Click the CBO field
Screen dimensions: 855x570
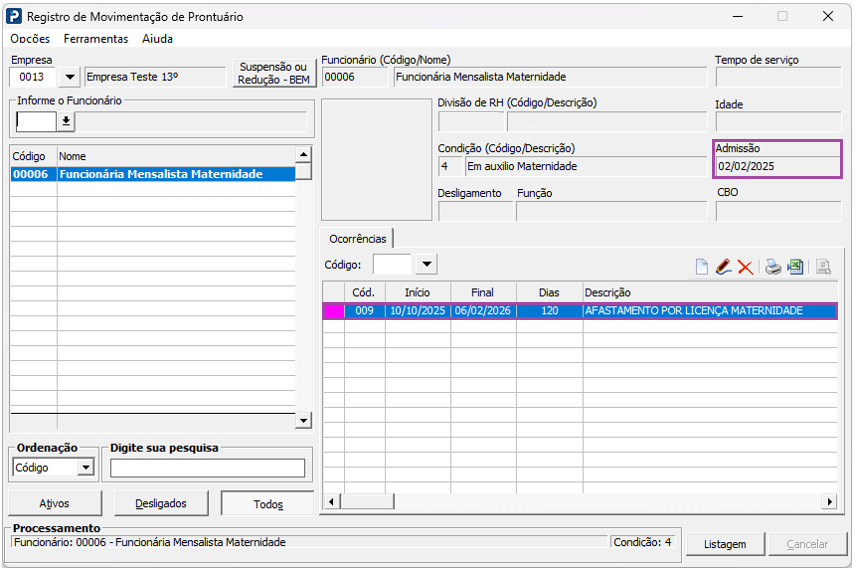(x=778, y=211)
